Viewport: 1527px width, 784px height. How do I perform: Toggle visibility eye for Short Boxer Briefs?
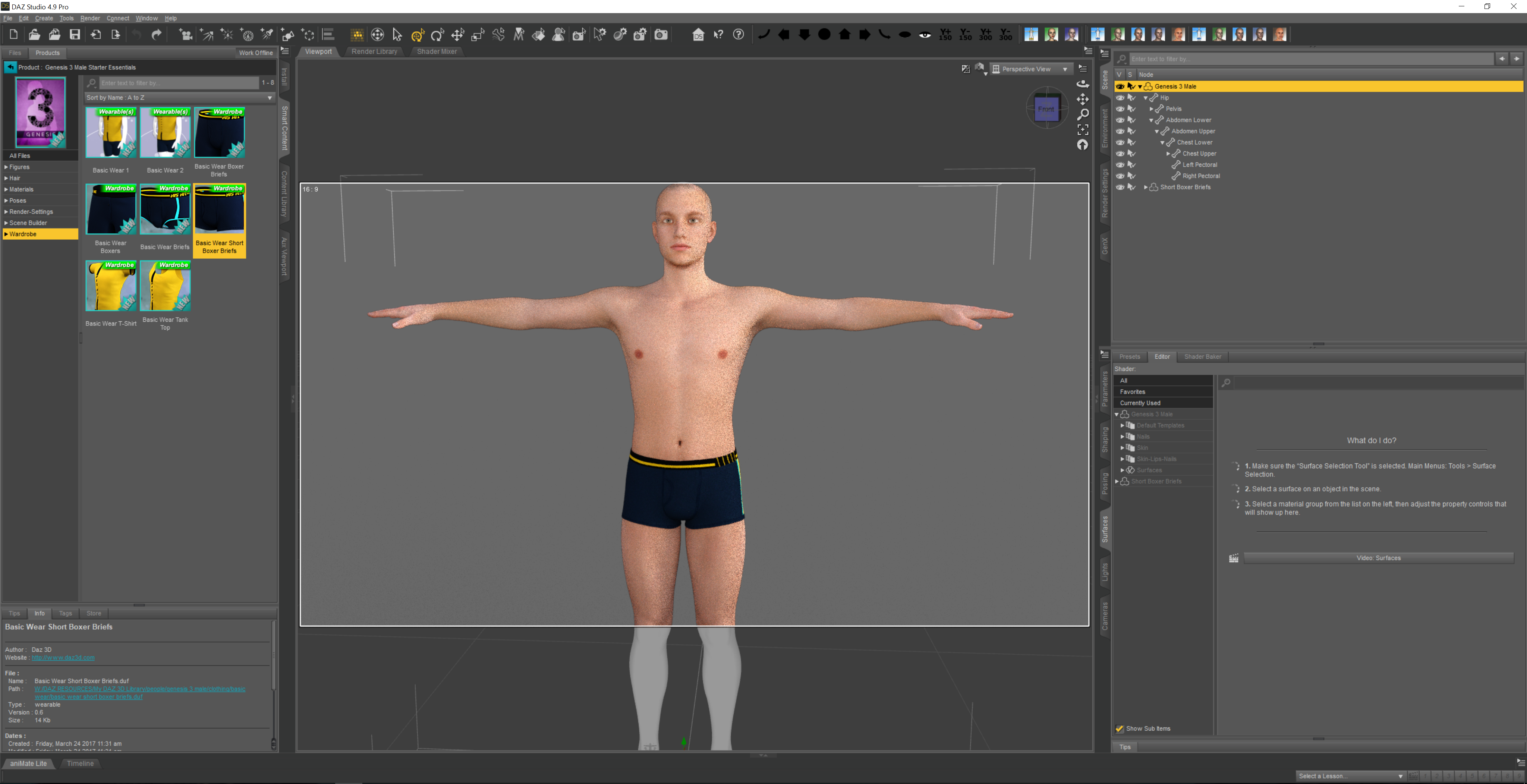coord(1120,187)
